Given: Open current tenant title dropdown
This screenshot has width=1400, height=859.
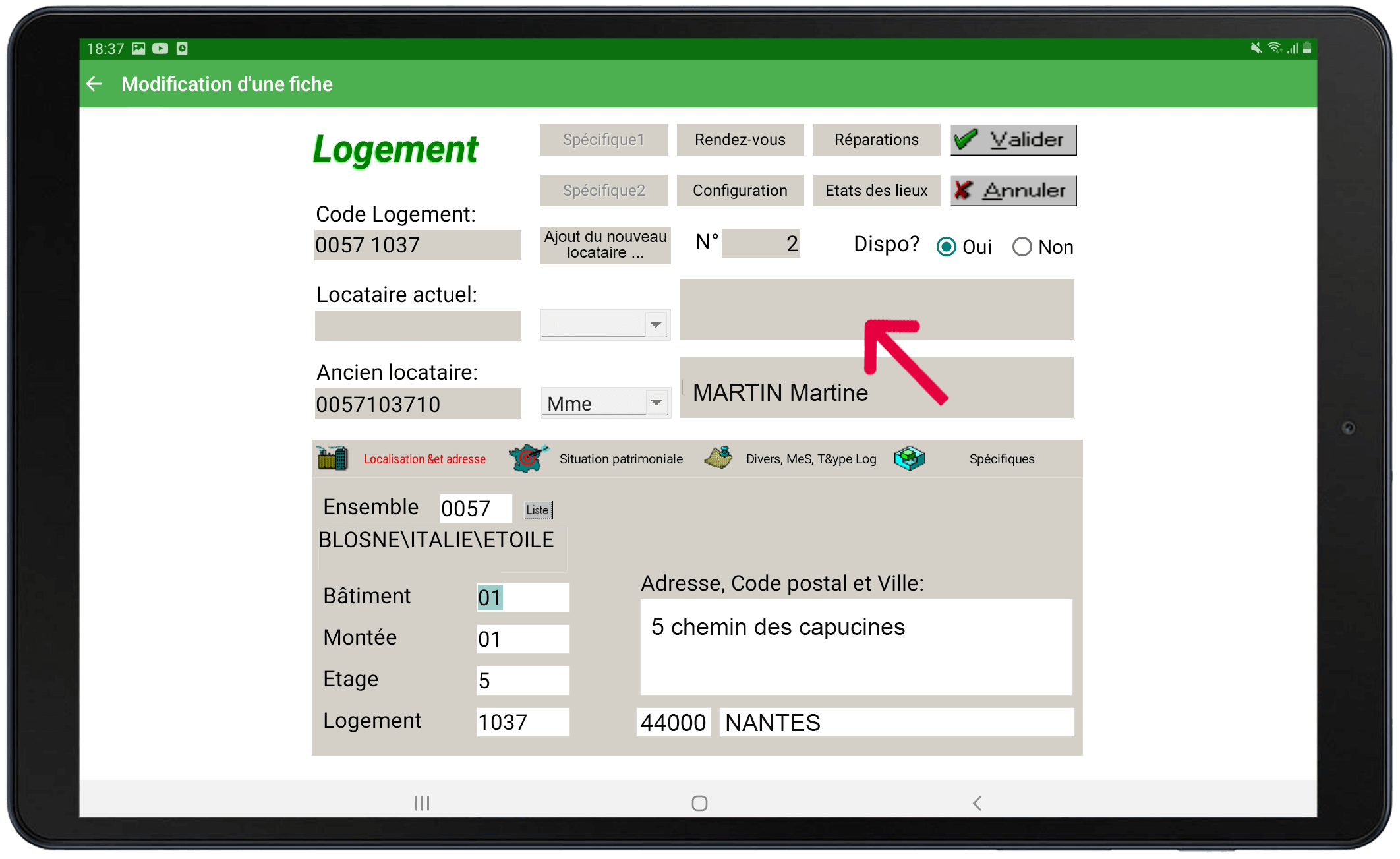Looking at the screenshot, I should (656, 324).
